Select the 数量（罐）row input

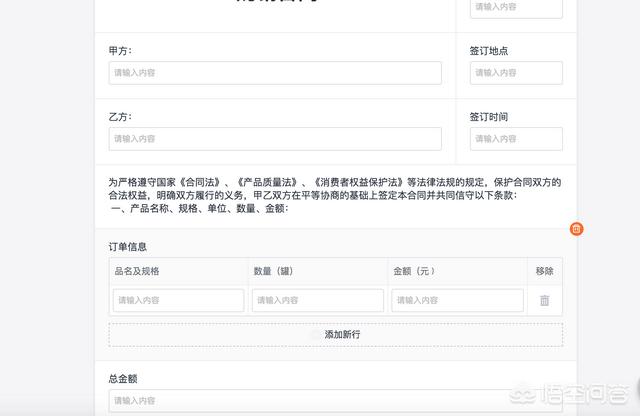pos(318,300)
